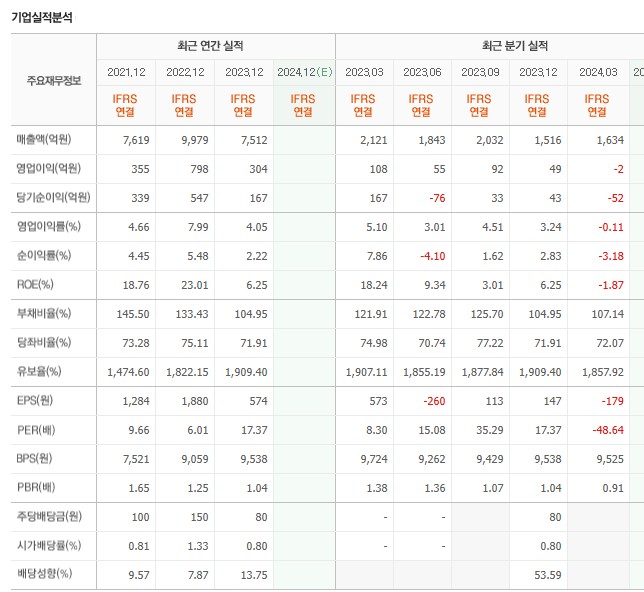
Task: Click the 당좌비율(%) row label
Action: point(44,342)
